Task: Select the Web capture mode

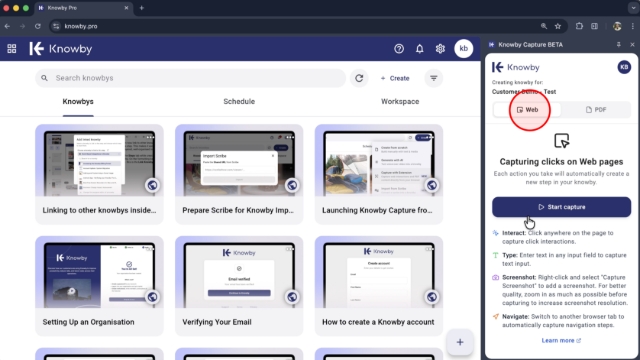Action: (527, 110)
